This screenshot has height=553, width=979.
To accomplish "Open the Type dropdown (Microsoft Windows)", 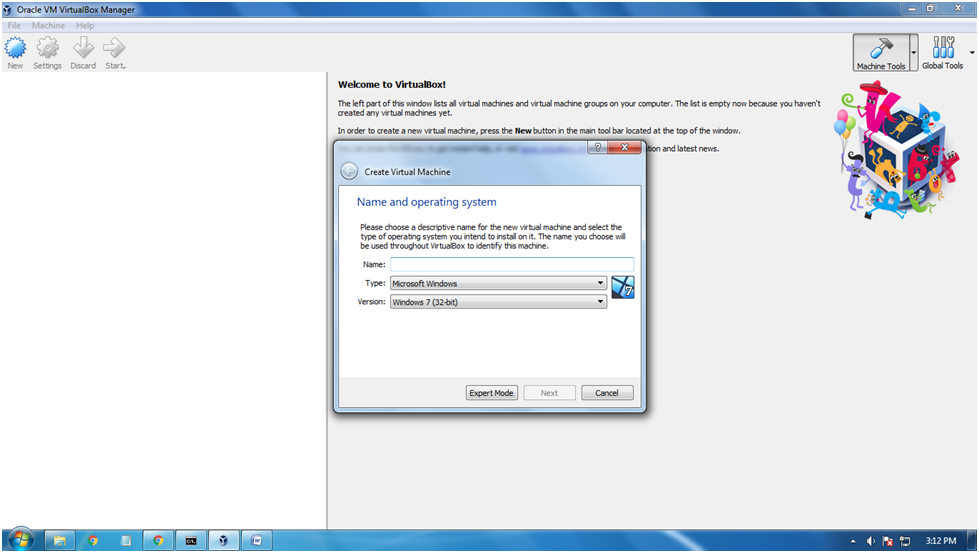I will pyautogui.click(x=498, y=283).
